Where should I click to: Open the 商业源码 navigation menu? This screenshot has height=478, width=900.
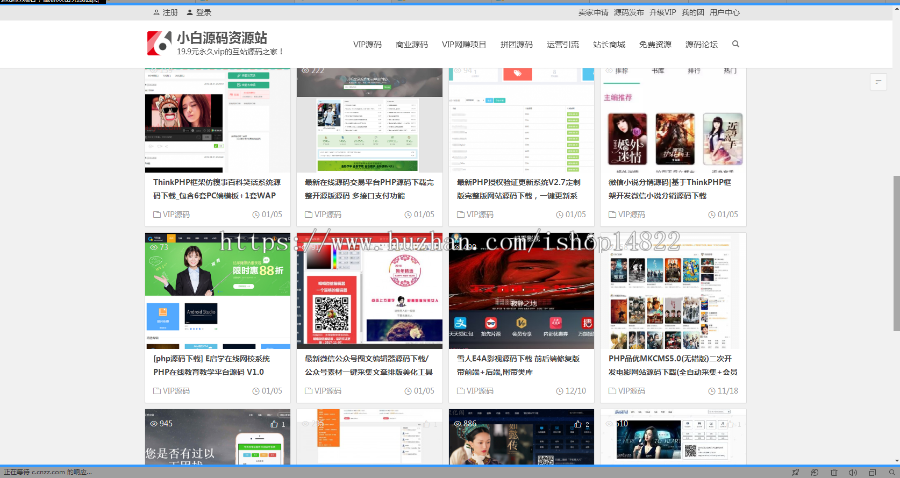pyautogui.click(x=412, y=44)
